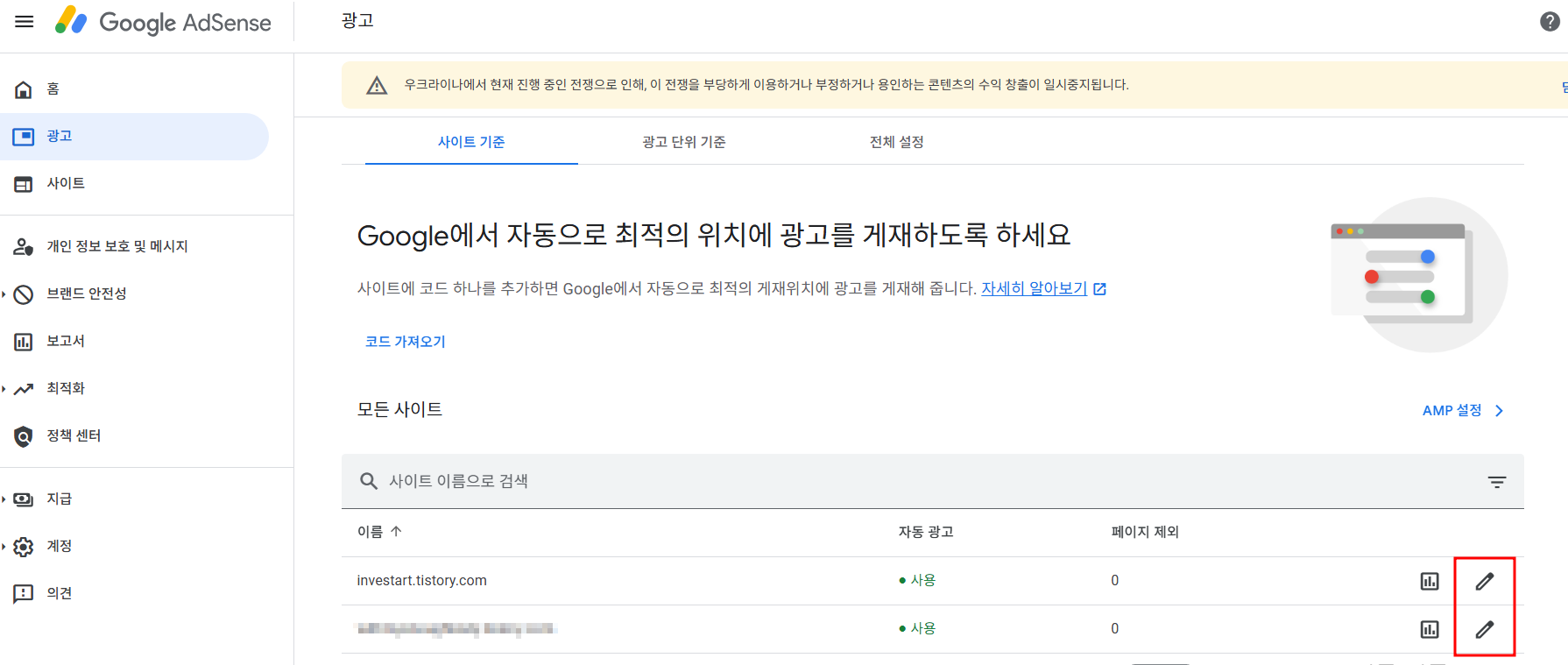Click the search magnifier icon

click(369, 481)
